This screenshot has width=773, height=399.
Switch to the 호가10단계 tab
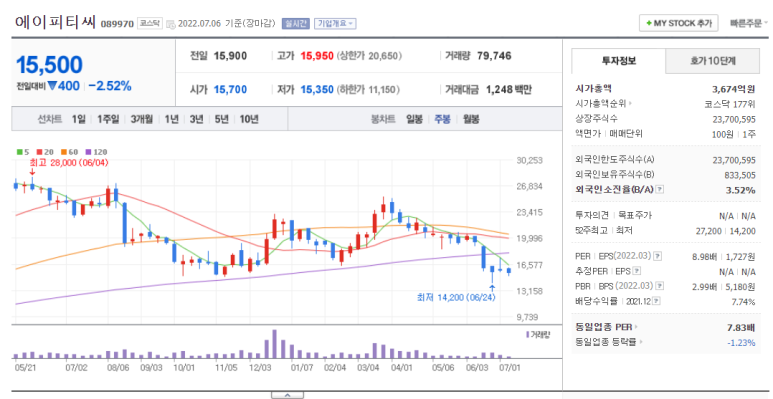pyautogui.click(x=712, y=61)
